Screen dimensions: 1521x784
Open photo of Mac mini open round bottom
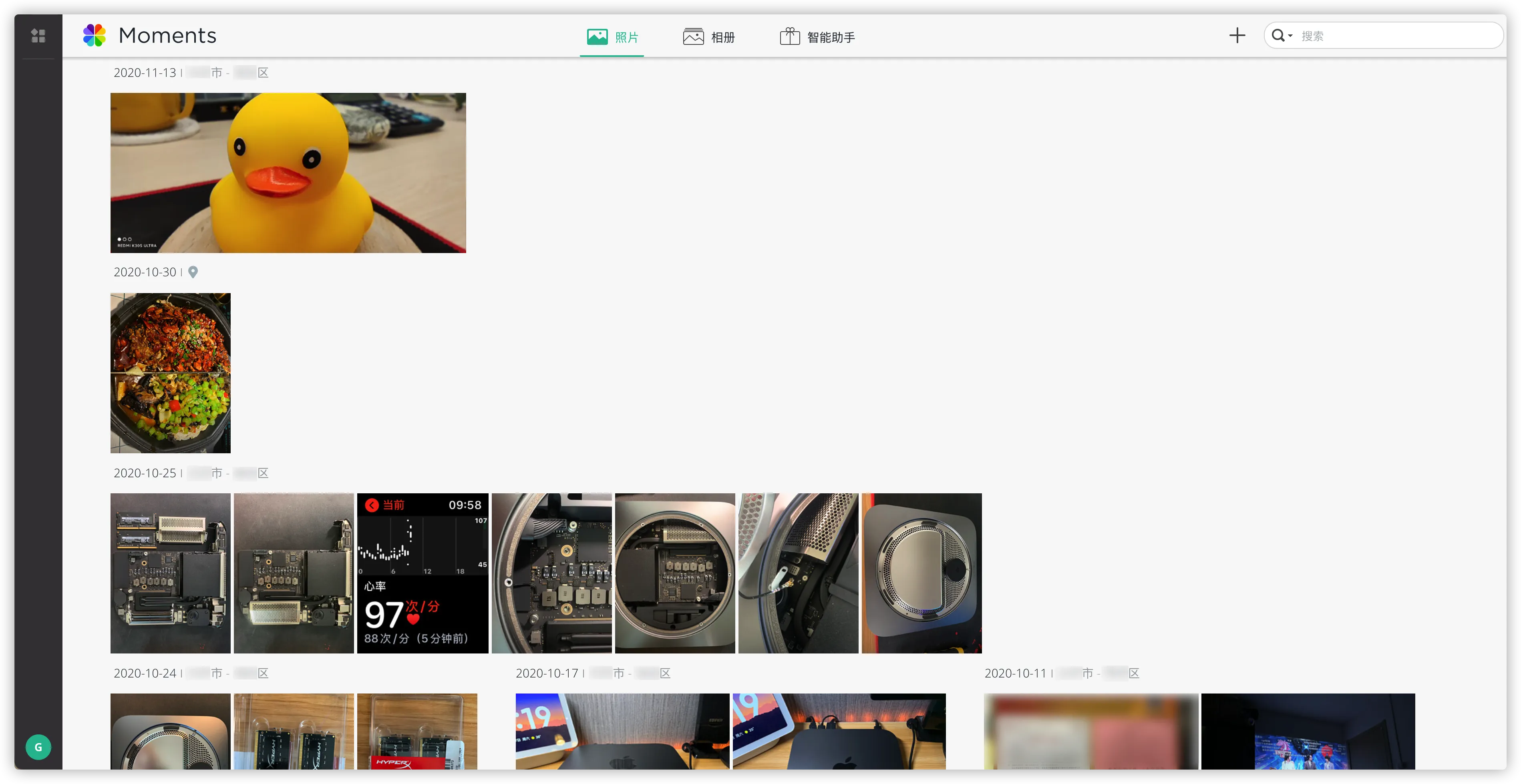pos(676,573)
